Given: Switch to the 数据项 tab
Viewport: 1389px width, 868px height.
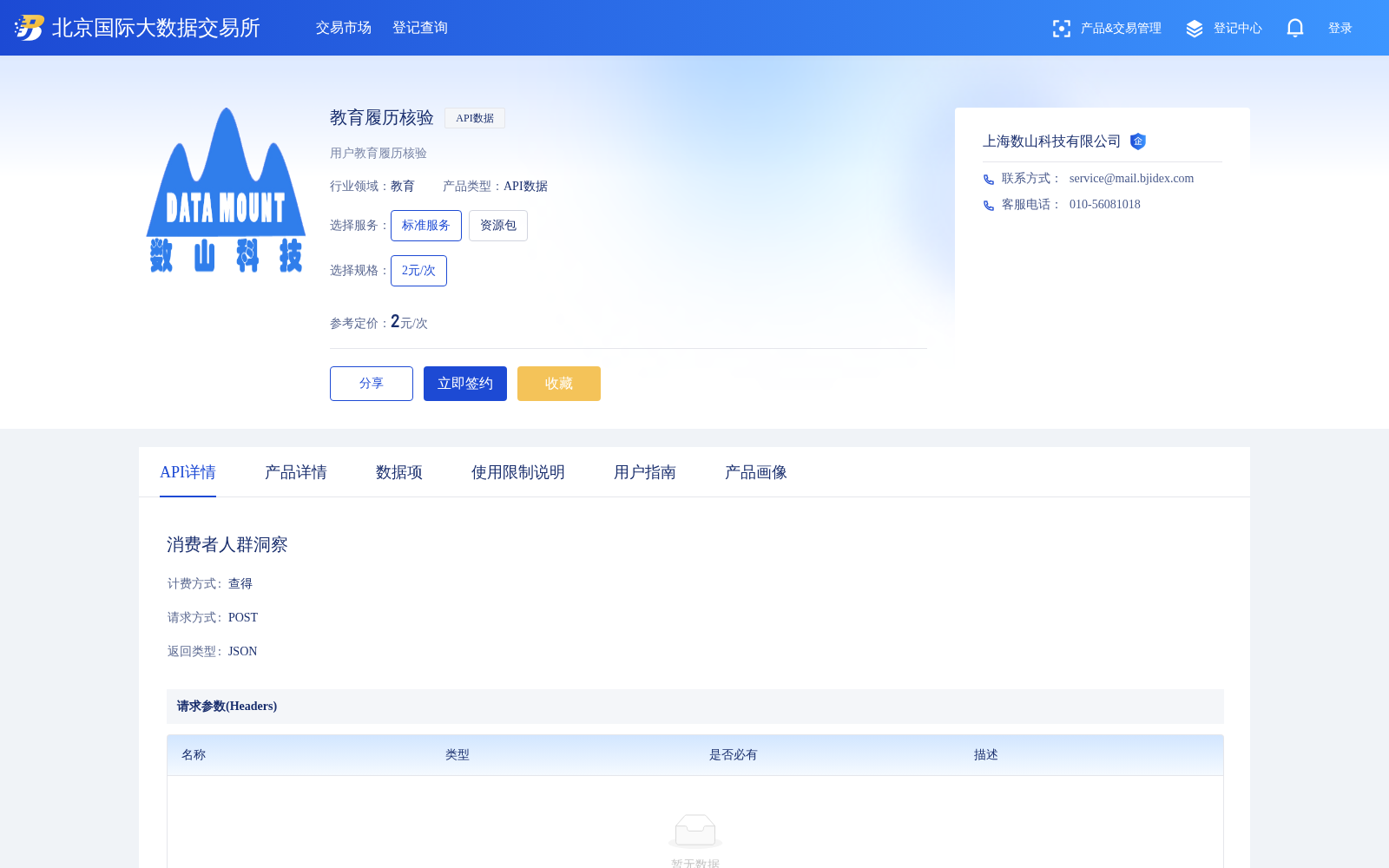Looking at the screenshot, I should (399, 472).
